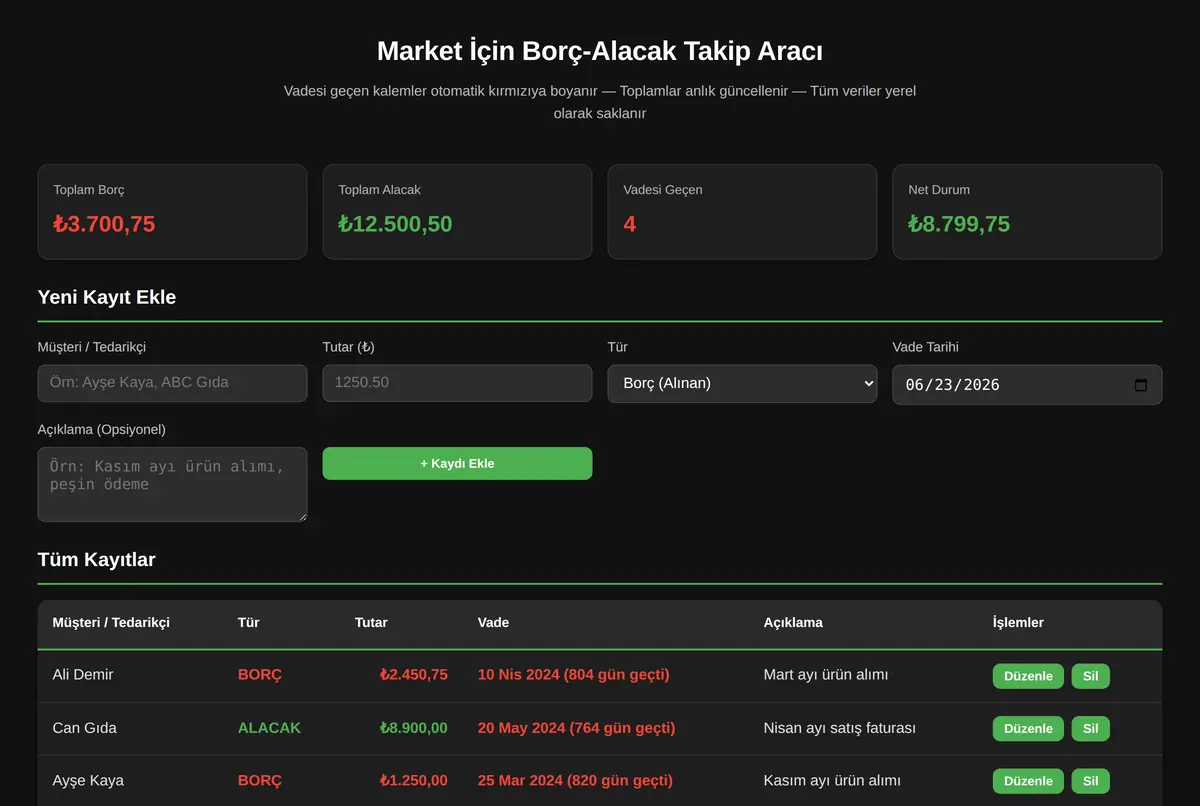
Task: Click the Toplam Borç card value ₺3.700,75
Action: coord(104,224)
